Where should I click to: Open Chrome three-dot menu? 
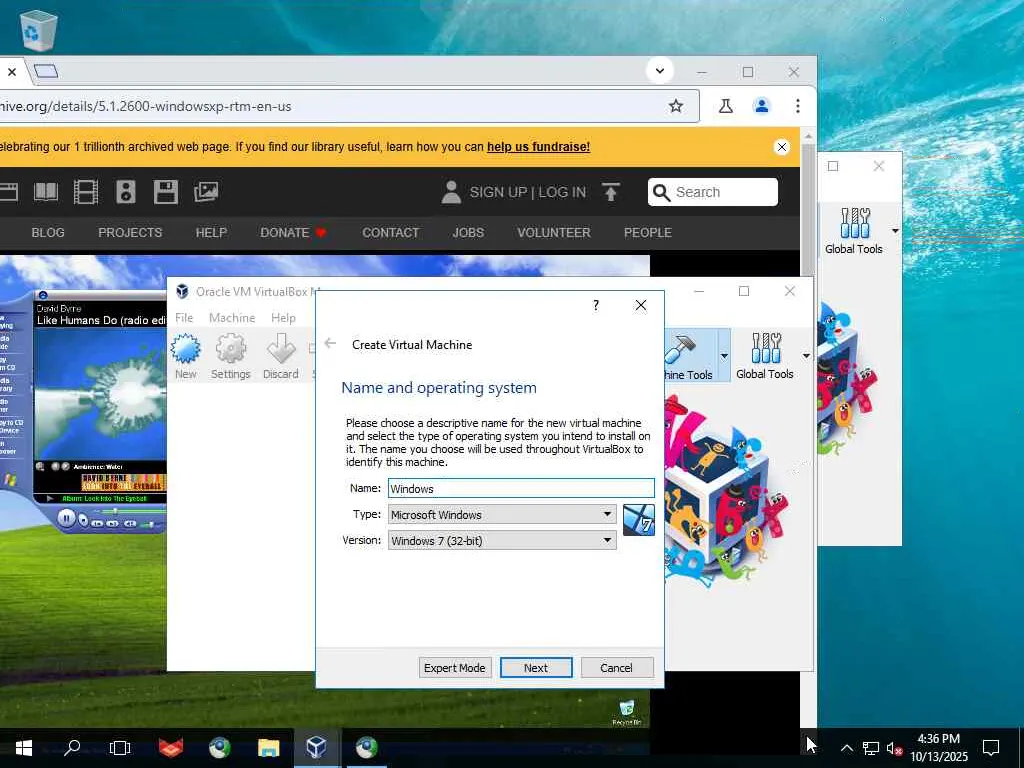[797, 106]
